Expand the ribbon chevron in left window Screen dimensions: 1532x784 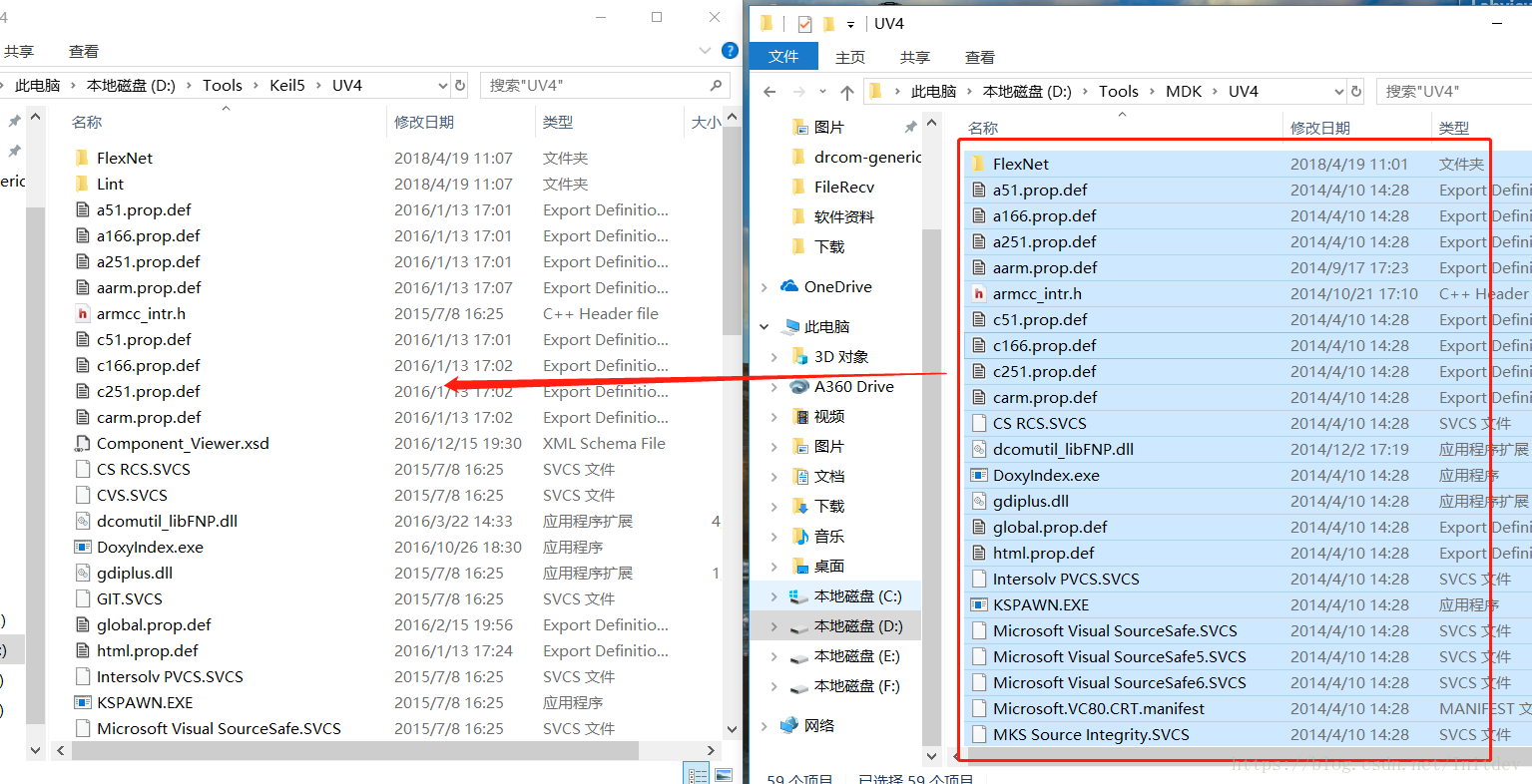pos(706,51)
